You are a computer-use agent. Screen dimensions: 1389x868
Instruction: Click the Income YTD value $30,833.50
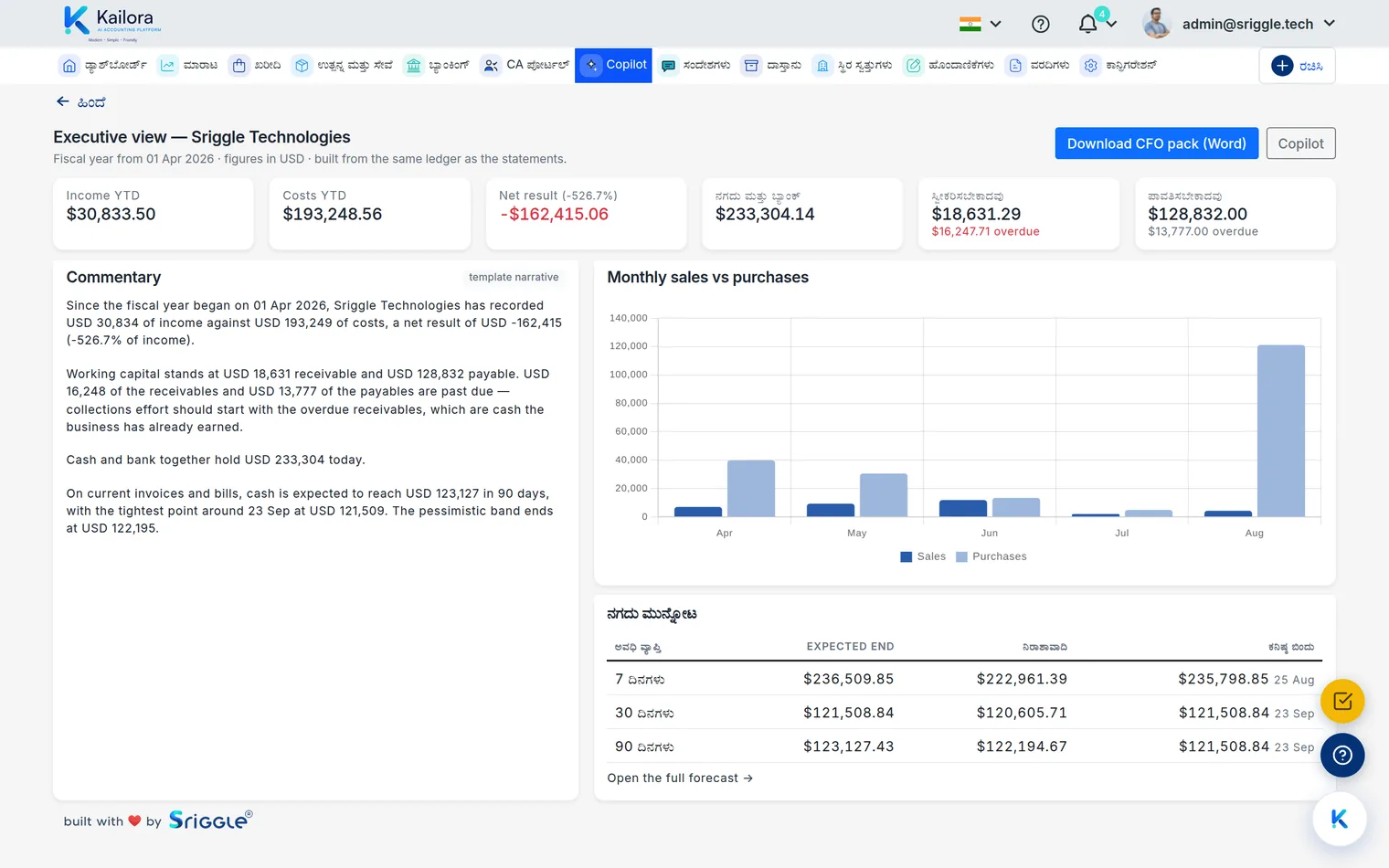point(111,215)
